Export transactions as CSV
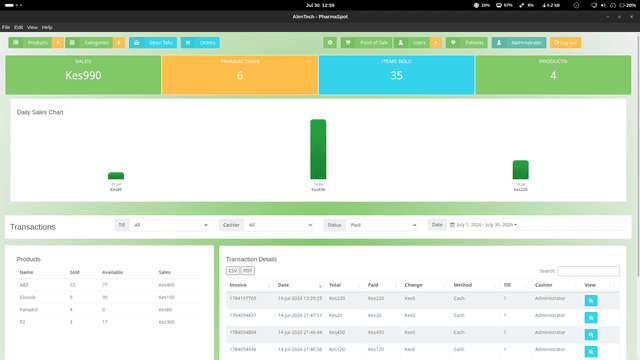The image size is (640, 360). [x=233, y=271]
